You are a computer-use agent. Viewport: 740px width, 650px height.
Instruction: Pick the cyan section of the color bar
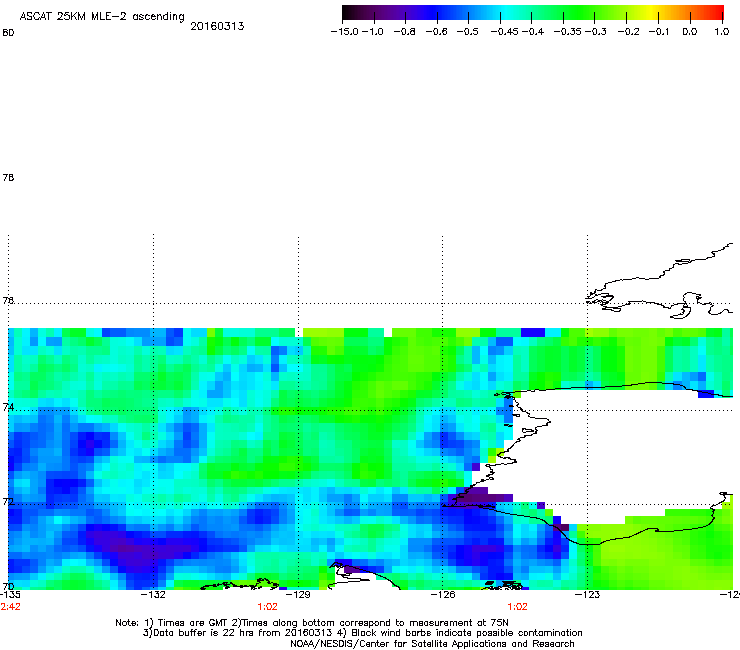tap(507, 13)
